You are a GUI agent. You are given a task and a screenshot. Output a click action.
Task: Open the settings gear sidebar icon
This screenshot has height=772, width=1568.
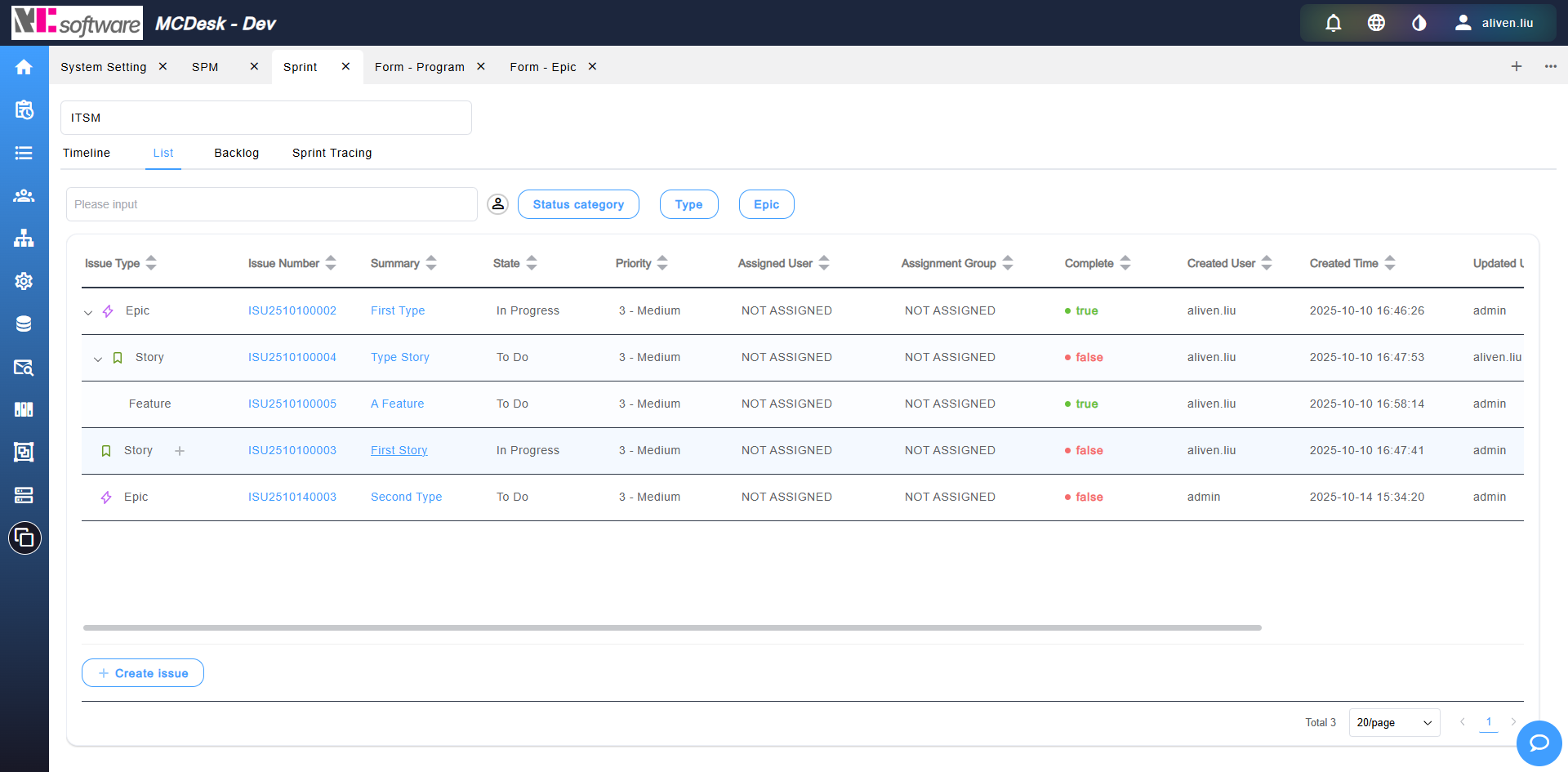coord(24,281)
